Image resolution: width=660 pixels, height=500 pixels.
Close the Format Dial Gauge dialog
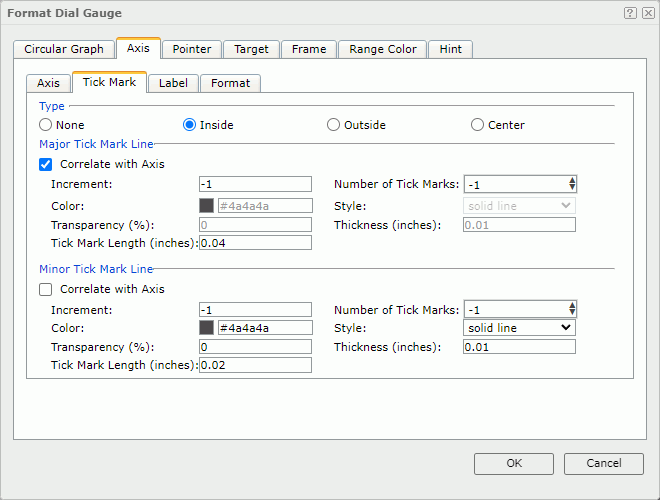(648, 13)
